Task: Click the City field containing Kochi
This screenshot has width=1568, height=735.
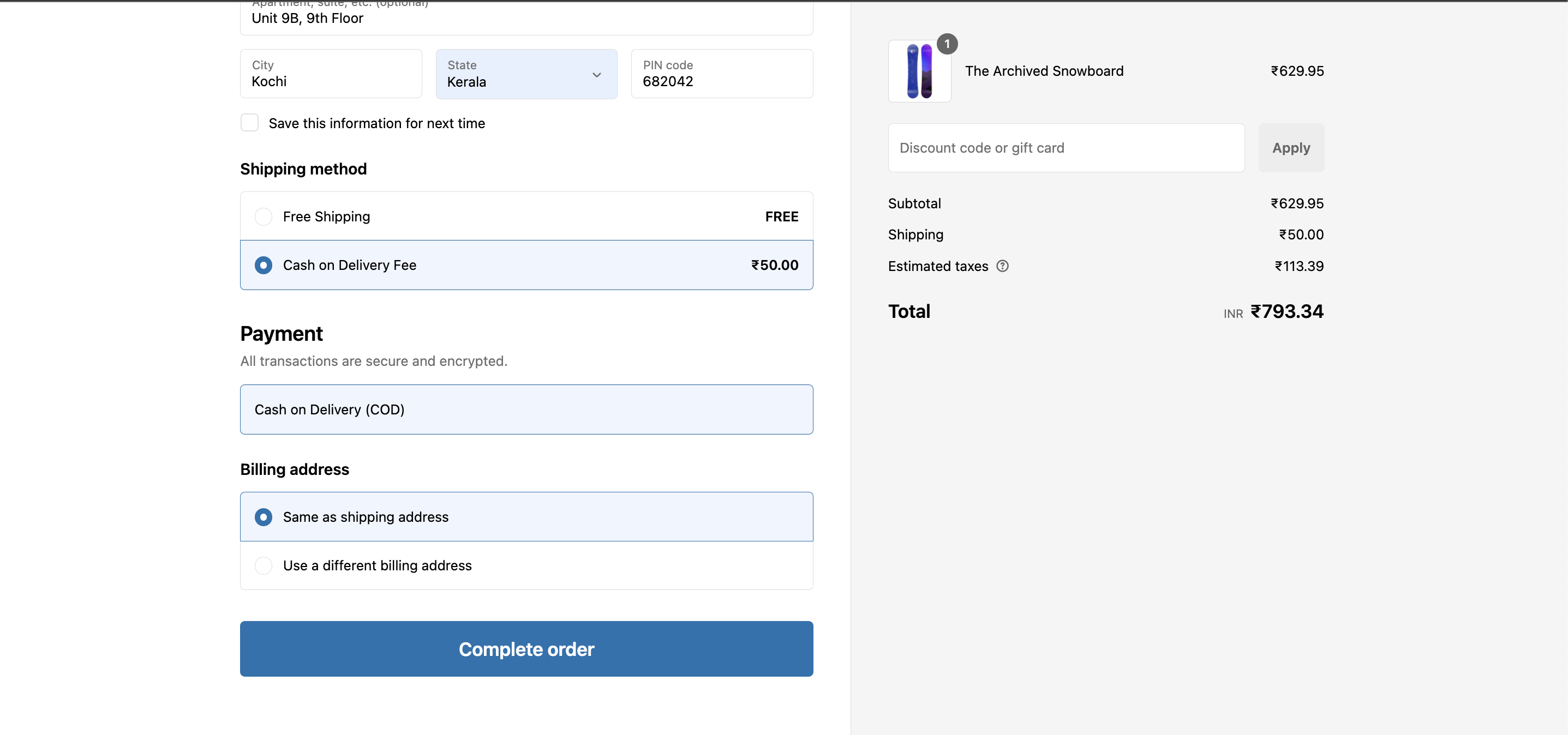Action: coord(331,75)
